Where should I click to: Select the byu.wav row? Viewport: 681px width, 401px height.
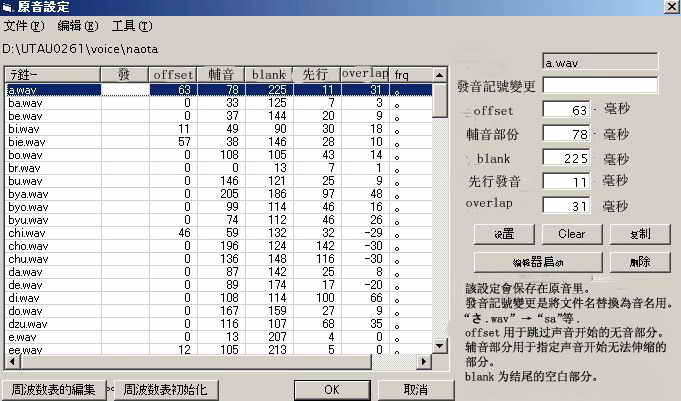click(219, 220)
